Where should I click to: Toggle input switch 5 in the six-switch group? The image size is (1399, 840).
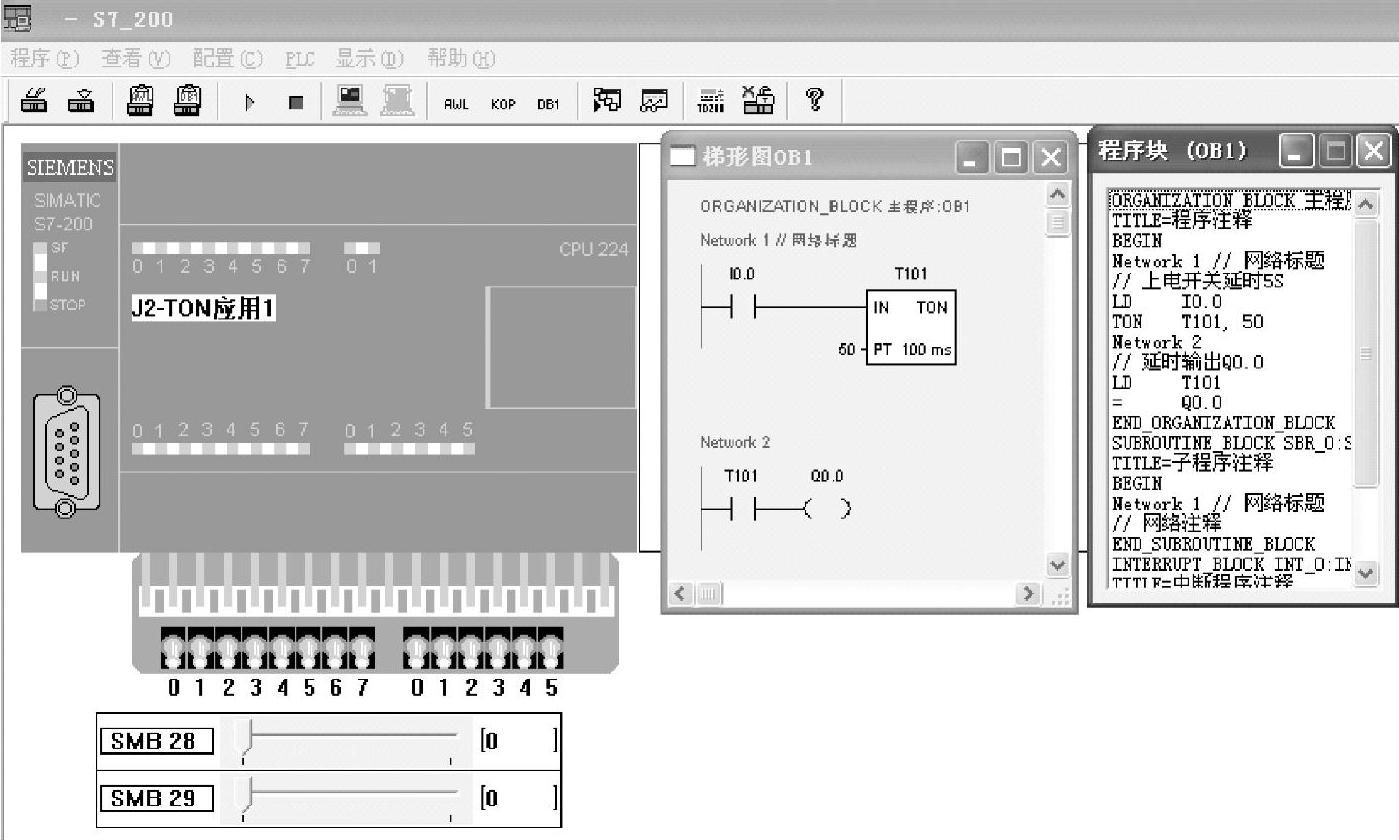(551, 649)
